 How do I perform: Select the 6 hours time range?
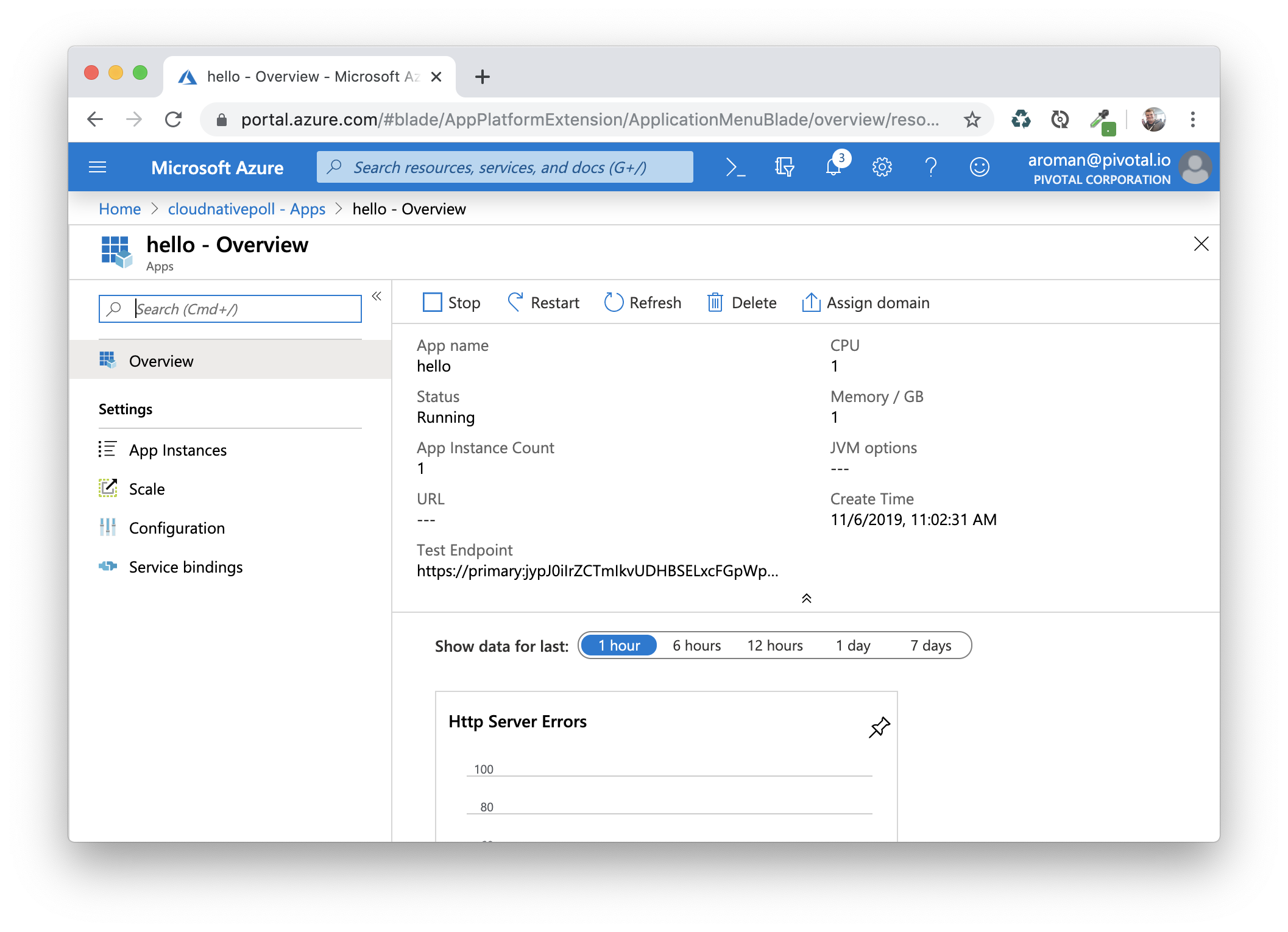[696, 646]
